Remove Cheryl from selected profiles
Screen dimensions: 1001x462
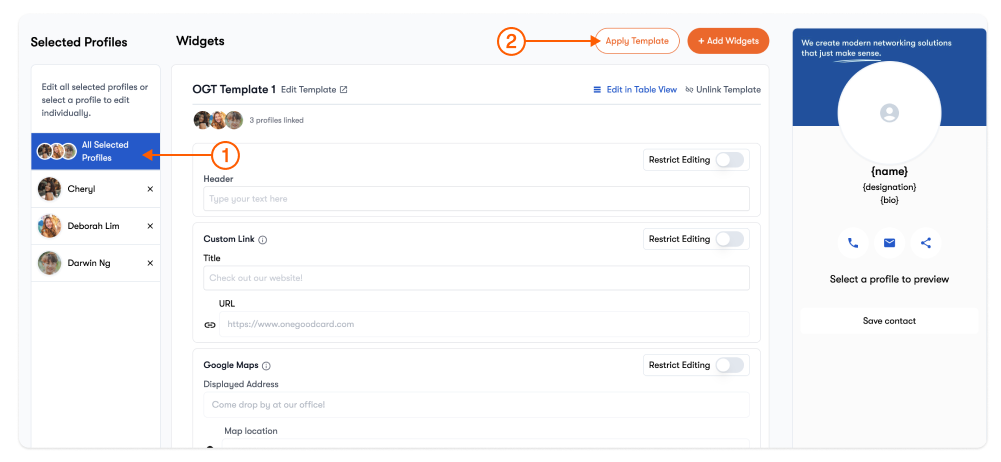click(x=150, y=189)
